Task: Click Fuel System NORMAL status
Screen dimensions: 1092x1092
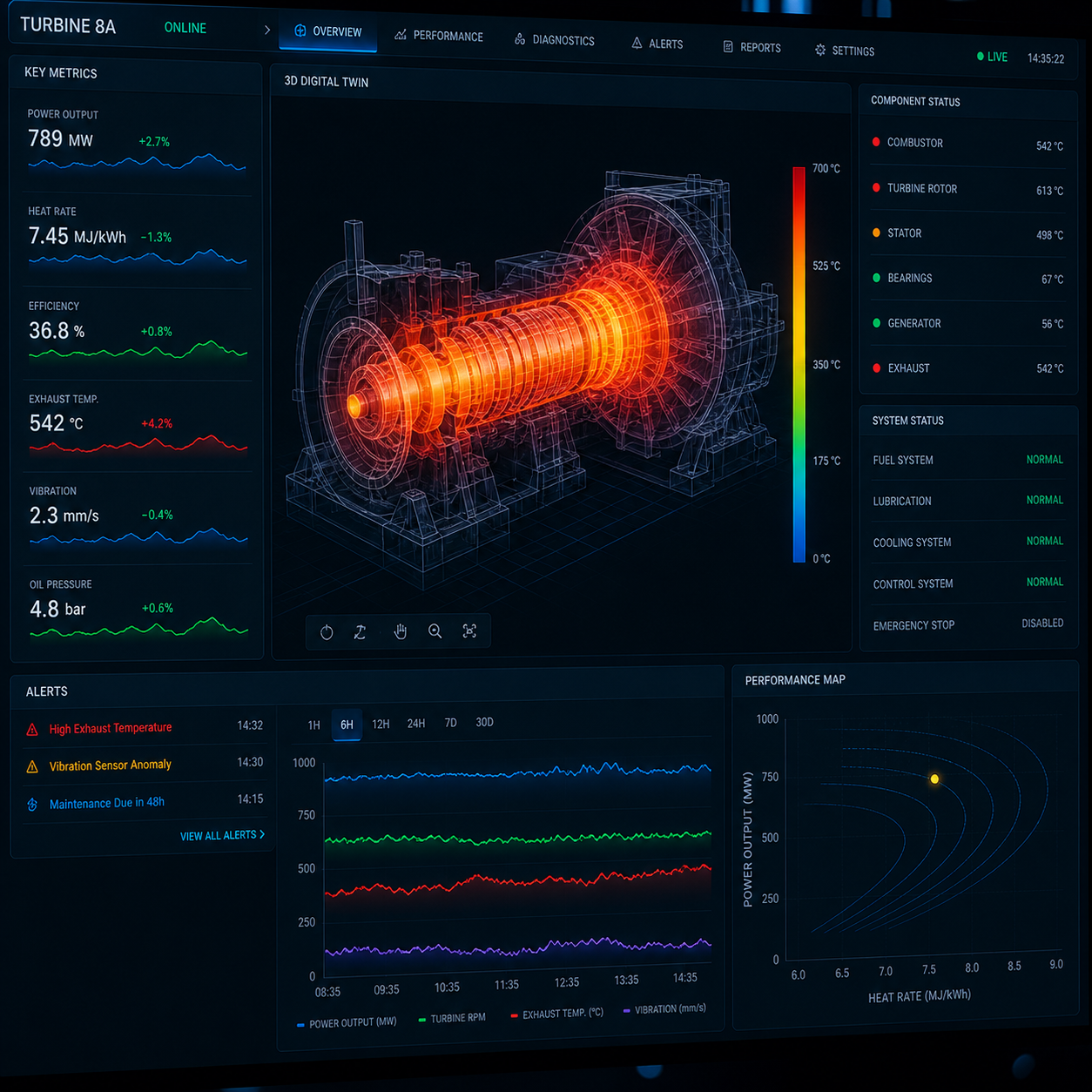Action: pyautogui.click(x=1044, y=460)
